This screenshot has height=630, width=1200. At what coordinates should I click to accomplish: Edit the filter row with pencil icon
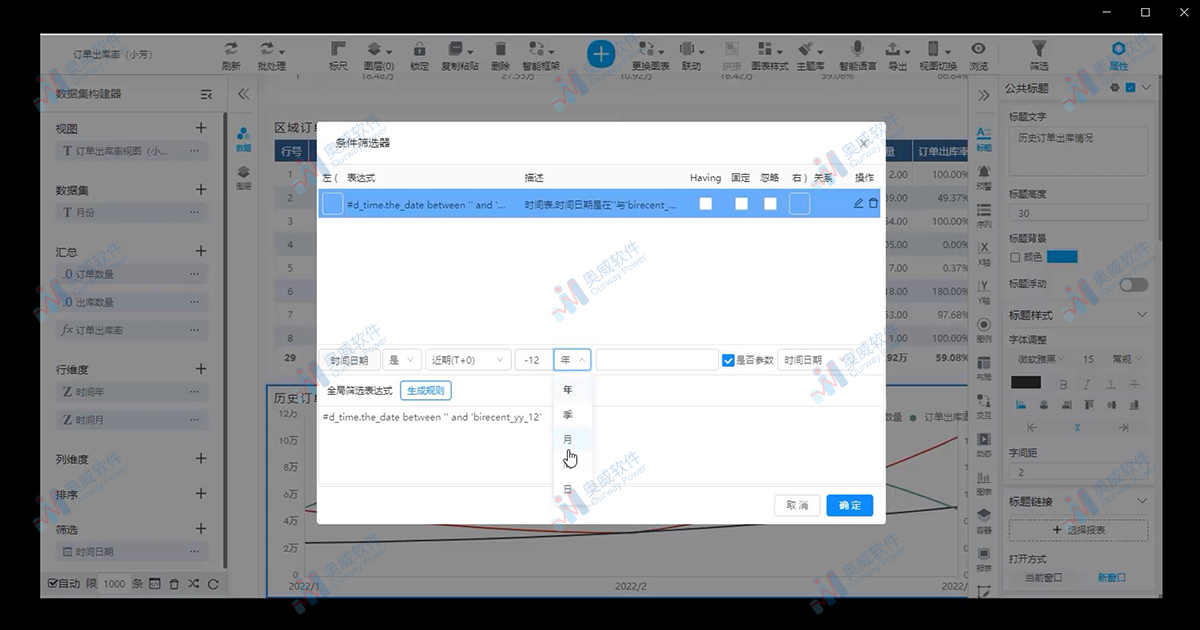click(858, 203)
